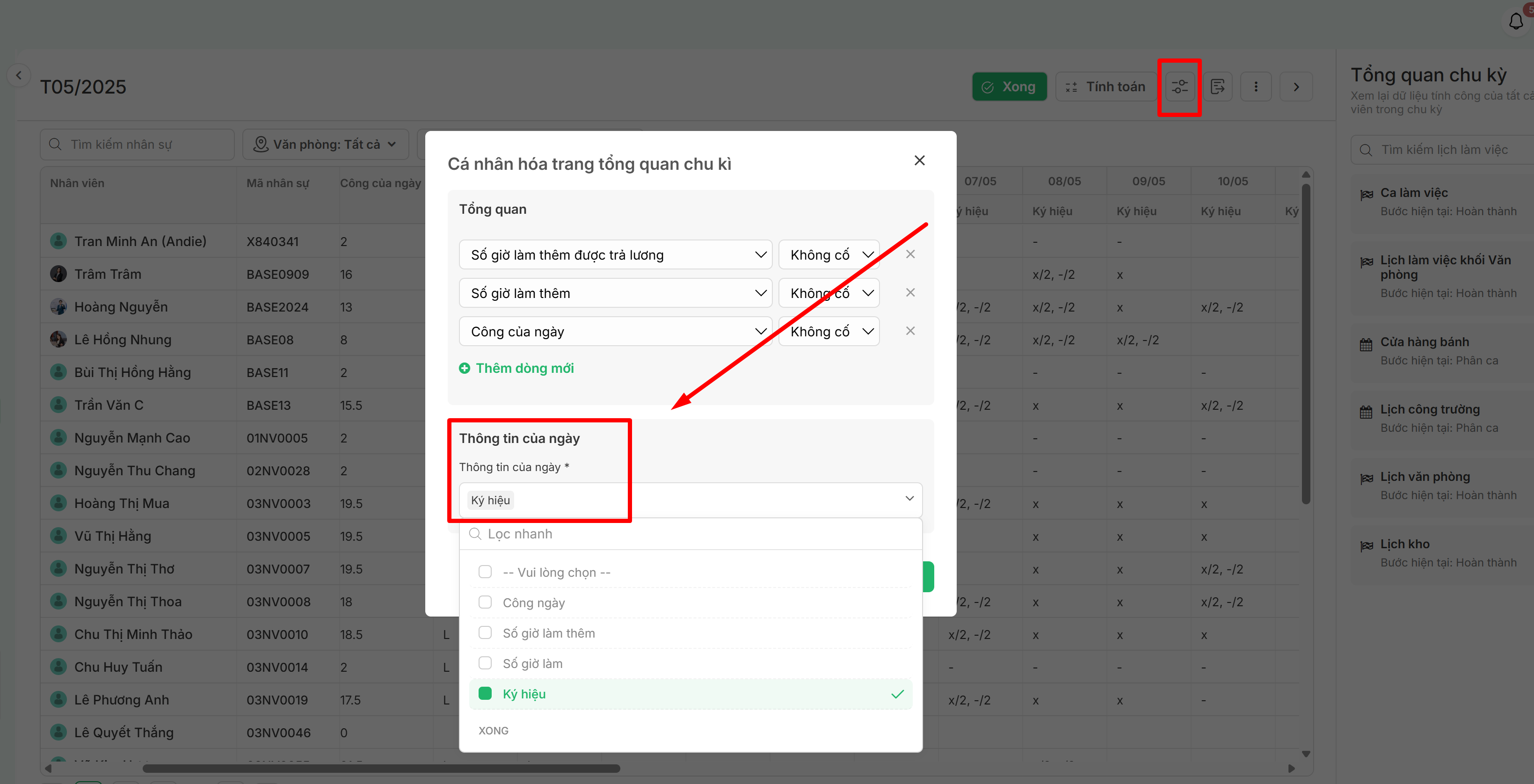This screenshot has width=1534, height=784.
Task: Remove the 'Công của ngày' row
Action: click(910, 331)
